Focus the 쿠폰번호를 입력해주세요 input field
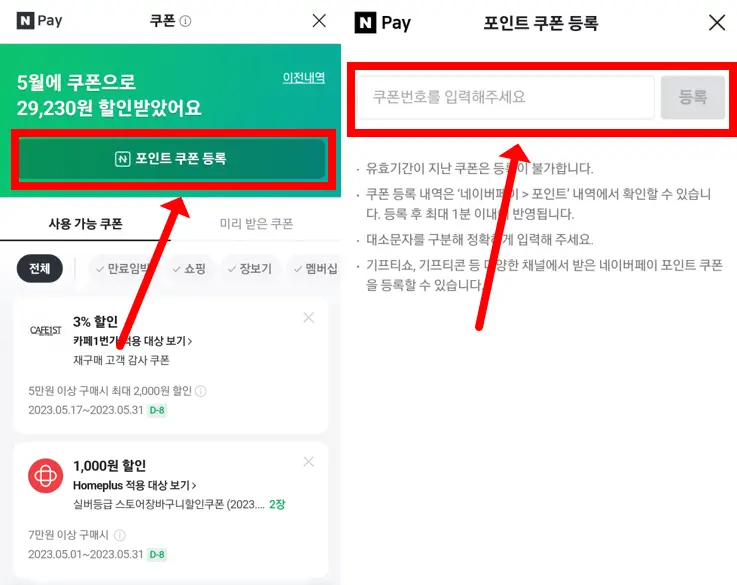This screenshot has height=585, width=737. [506, 97]
